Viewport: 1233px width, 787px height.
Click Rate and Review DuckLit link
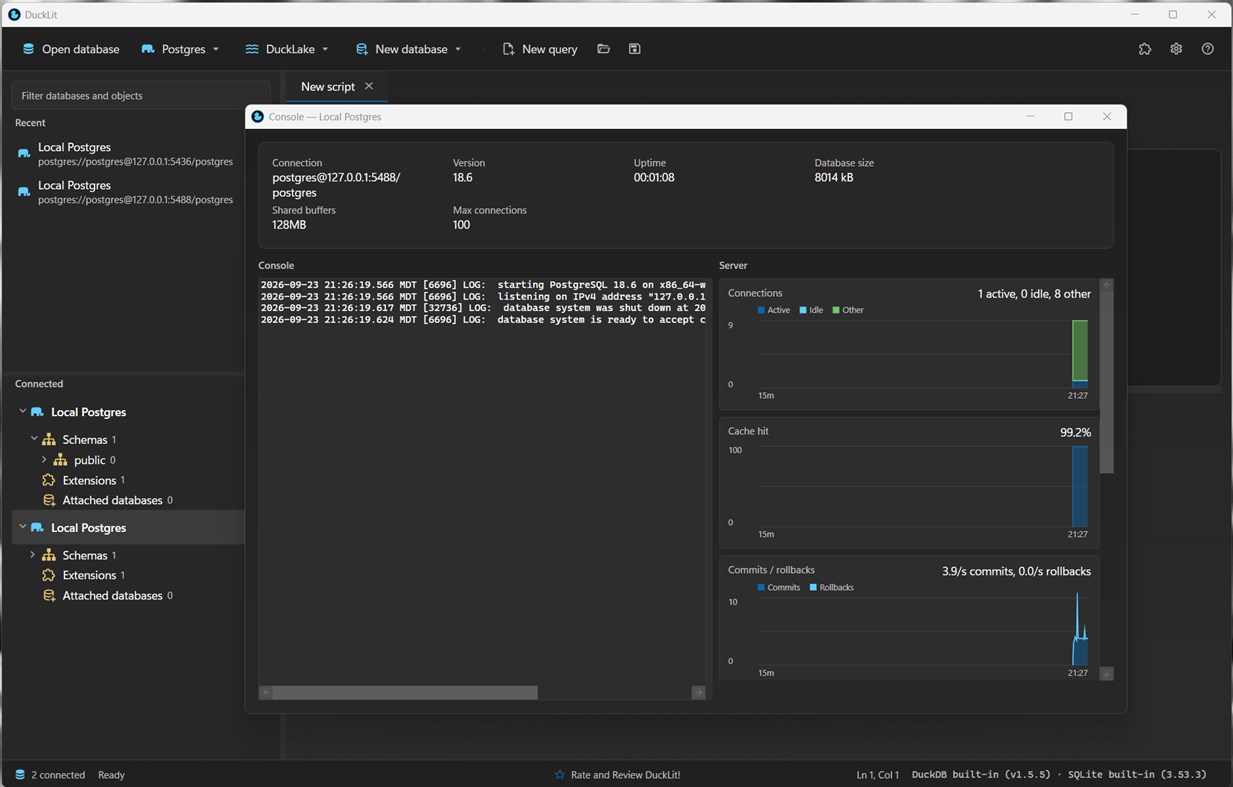[x=625, y=775]
